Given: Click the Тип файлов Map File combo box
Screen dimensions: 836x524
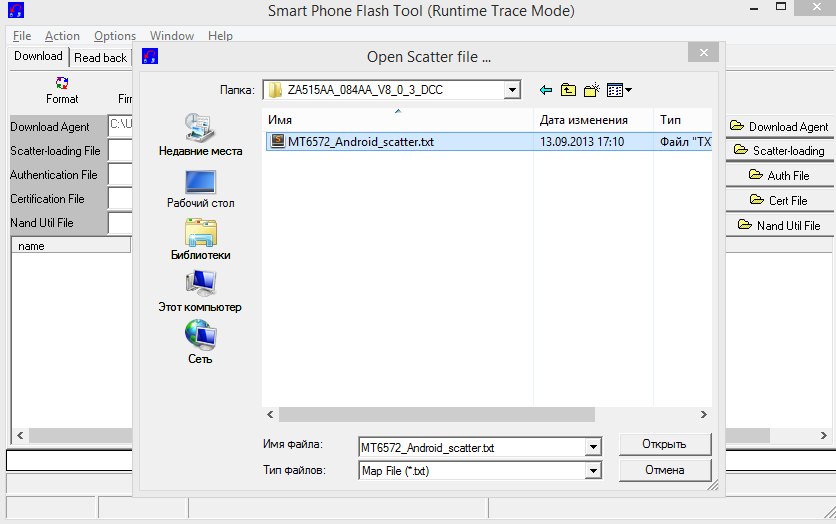Looking at the screenshot, I should point(480,471).
